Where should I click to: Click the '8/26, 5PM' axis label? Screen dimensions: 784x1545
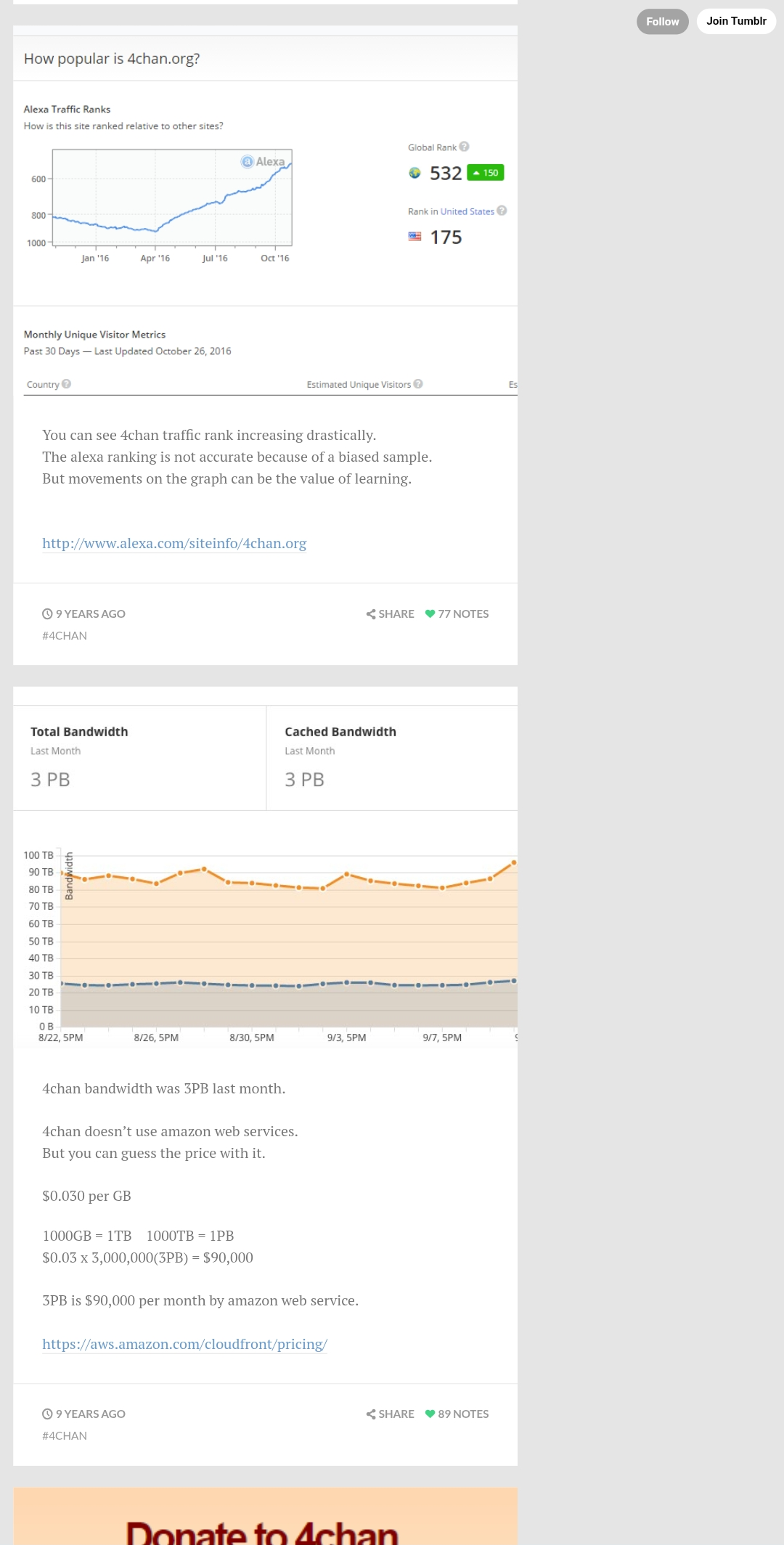156,1038
